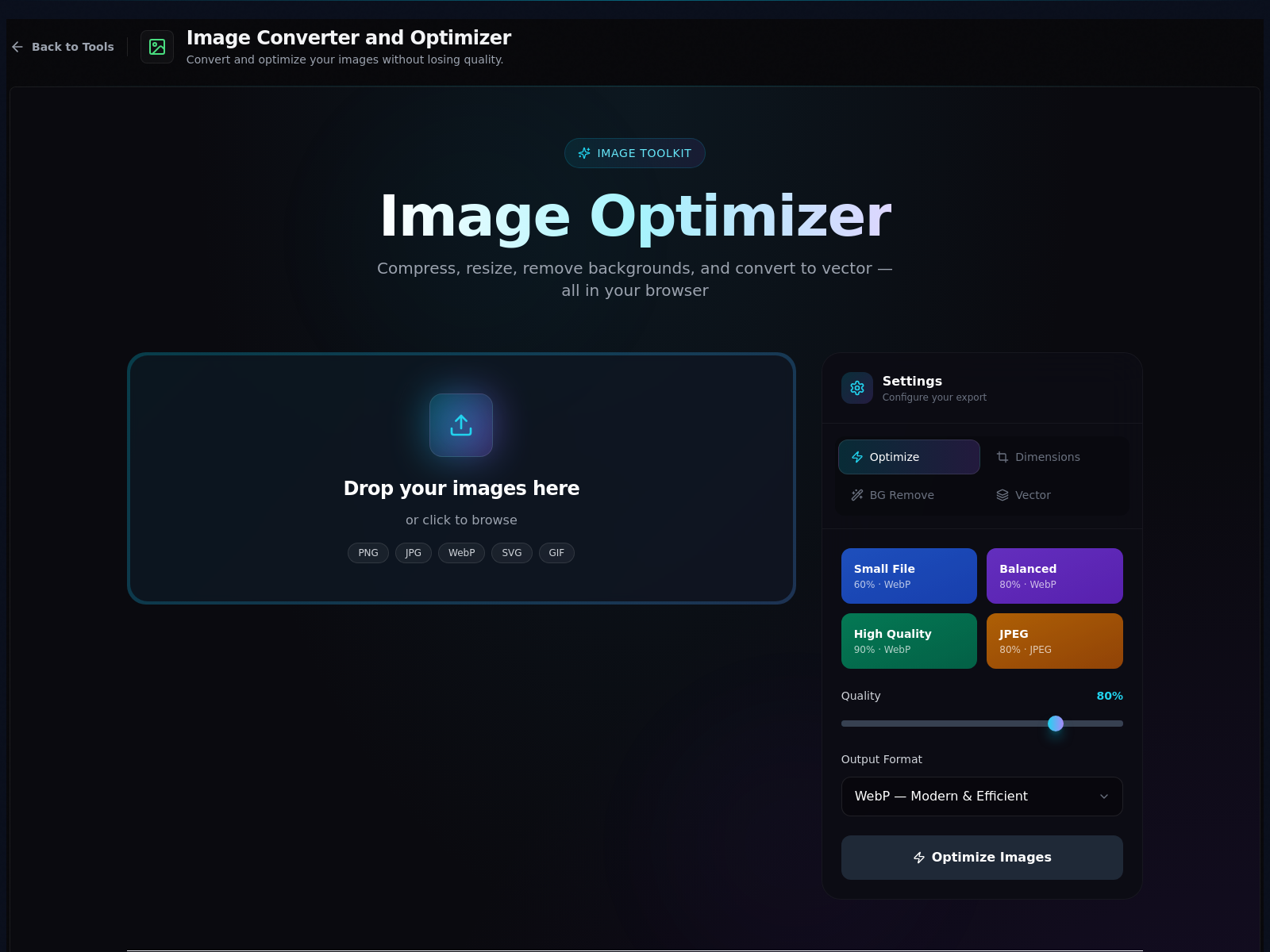The width and height of the screenshot is (1270, 952).
Task: Select the Small File 60% WebP preset
Action: (x=909, y=576)
